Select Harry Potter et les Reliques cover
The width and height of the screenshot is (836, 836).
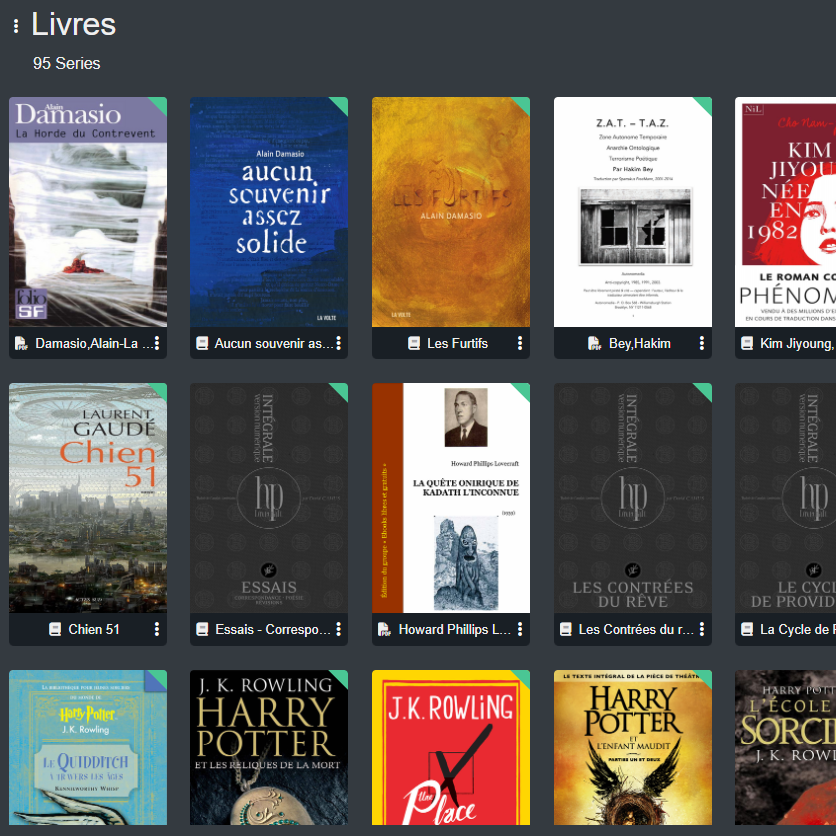click(x=269, y=750)
